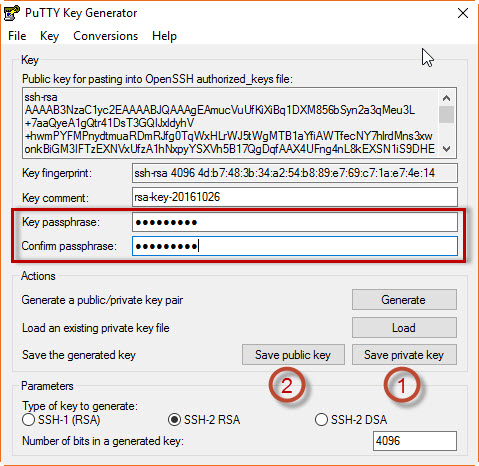The image size is (479, 466).
Task: Click the Key comment text field
Action: point(295,197)
